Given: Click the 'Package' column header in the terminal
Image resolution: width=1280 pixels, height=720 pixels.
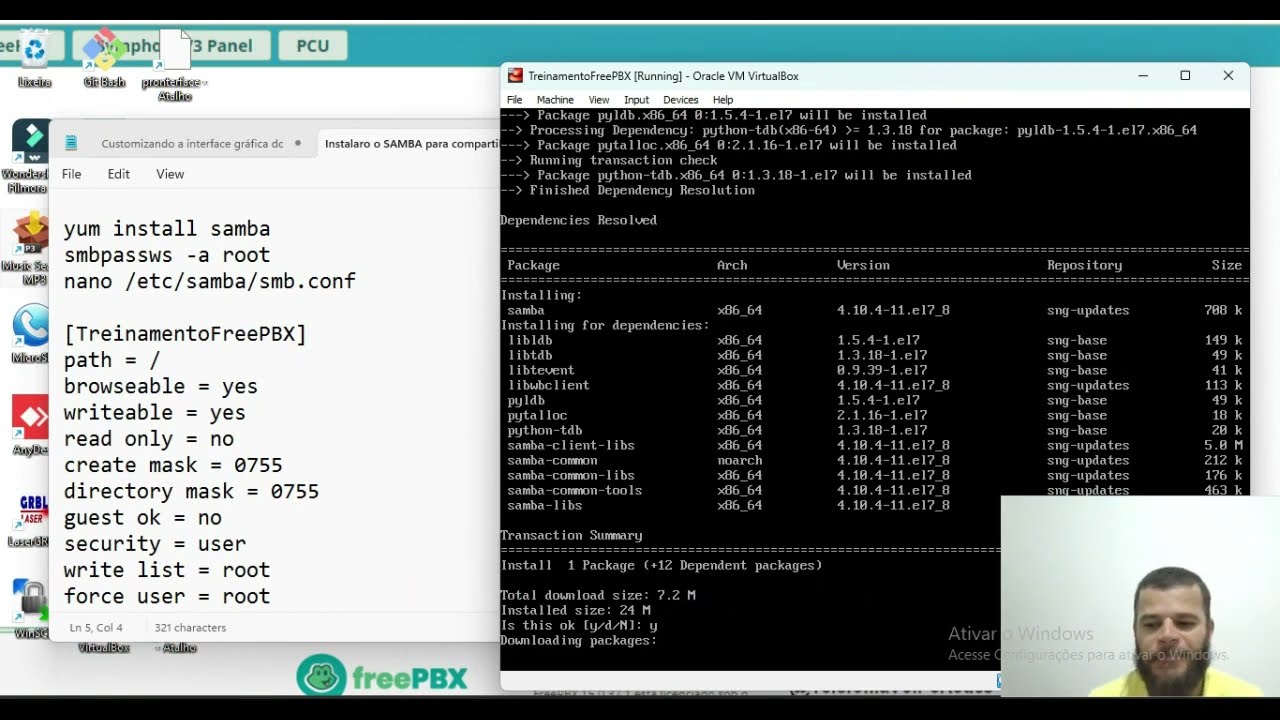Looking at the screenshot, I should point(533,265).
